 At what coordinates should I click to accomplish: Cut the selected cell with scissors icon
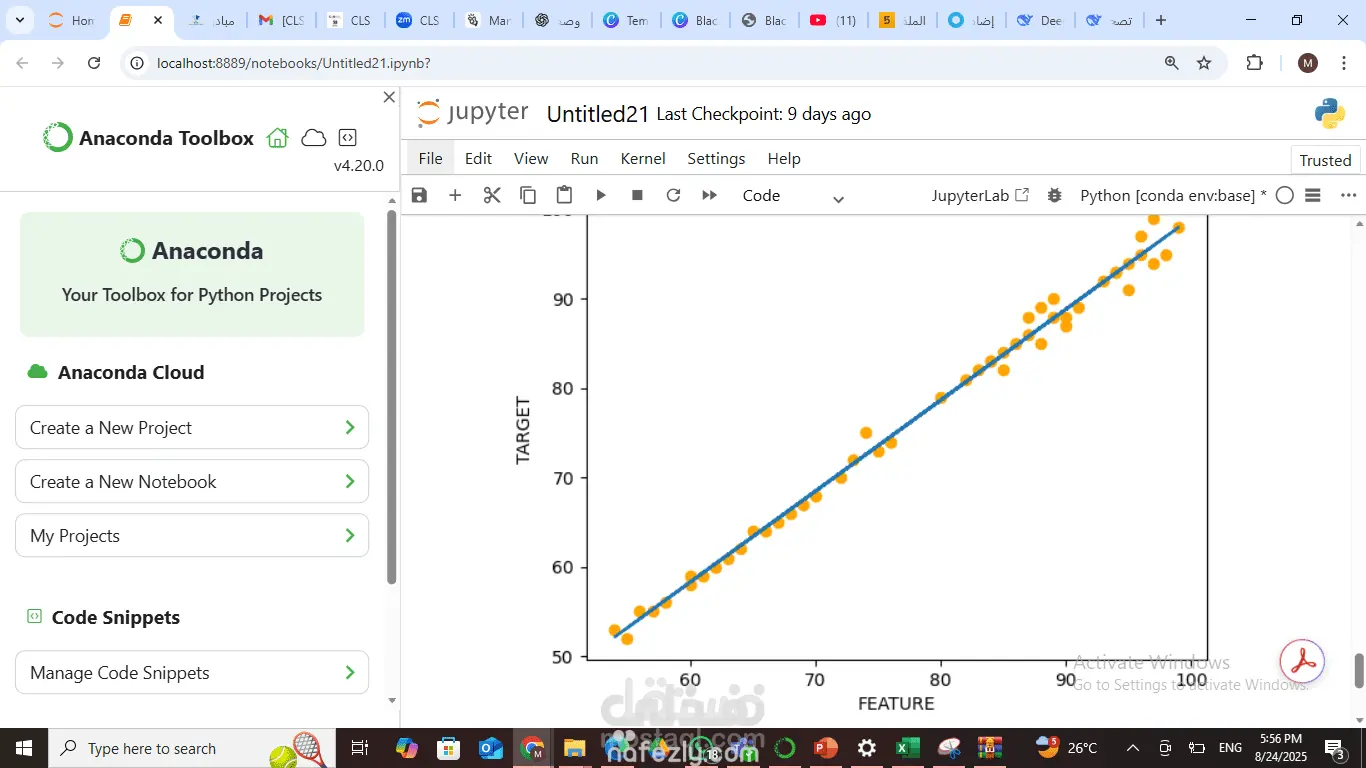(x=492, y=195)
